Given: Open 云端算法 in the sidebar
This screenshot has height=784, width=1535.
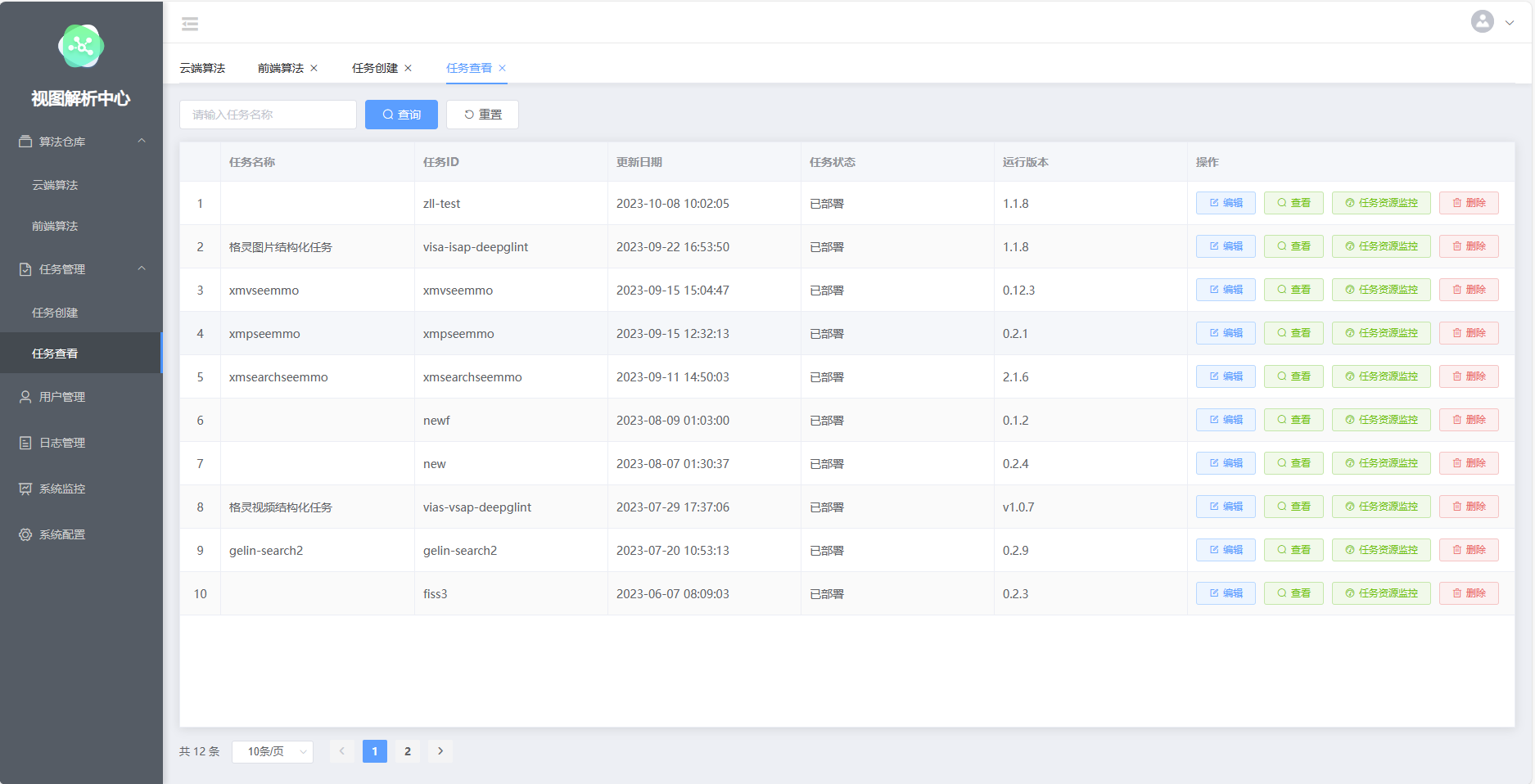Looking at the screenshot, I should pyautogui.click(x=55, y=185).
